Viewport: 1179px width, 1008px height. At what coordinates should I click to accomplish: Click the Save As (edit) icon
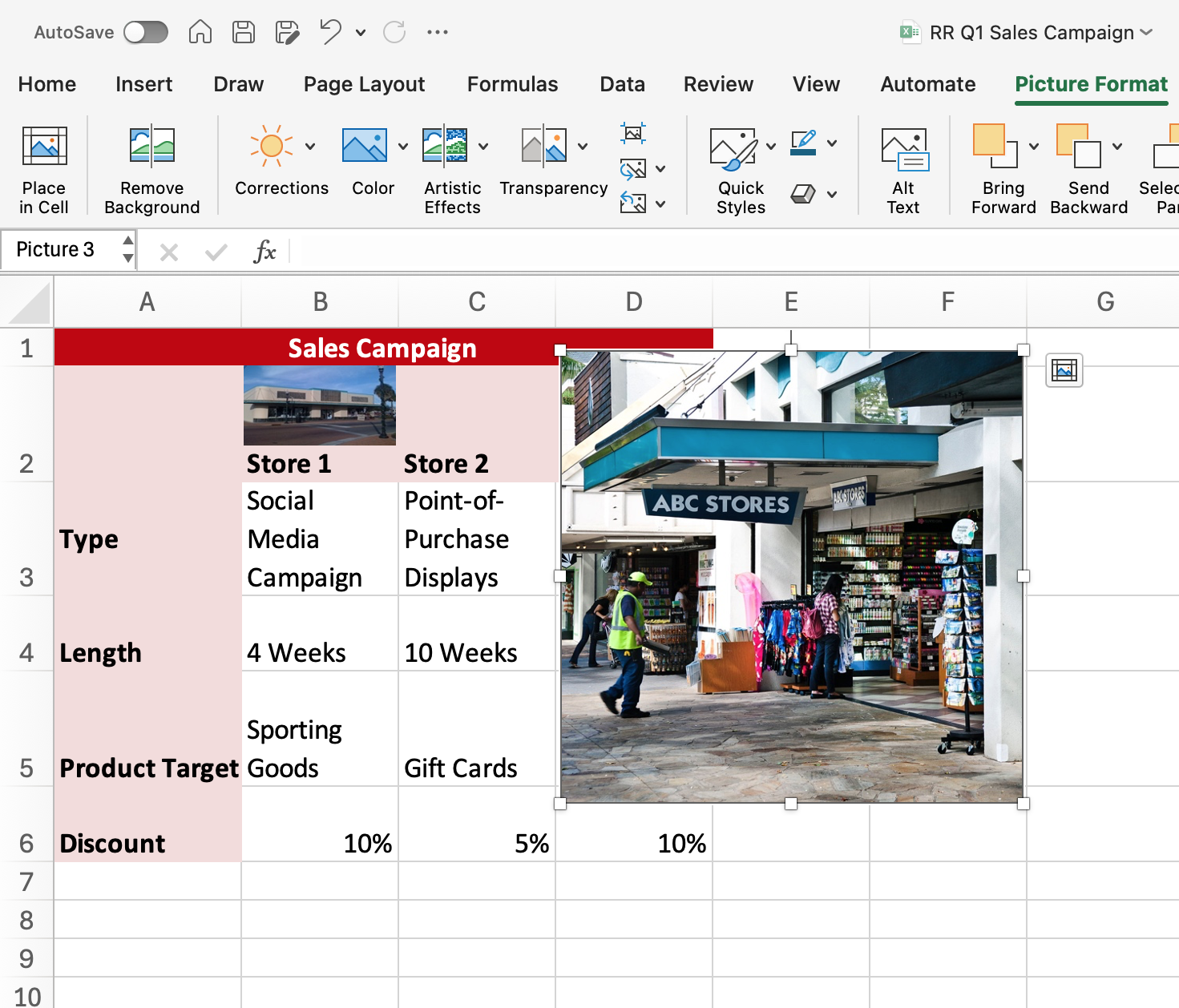tap(287, 32)
